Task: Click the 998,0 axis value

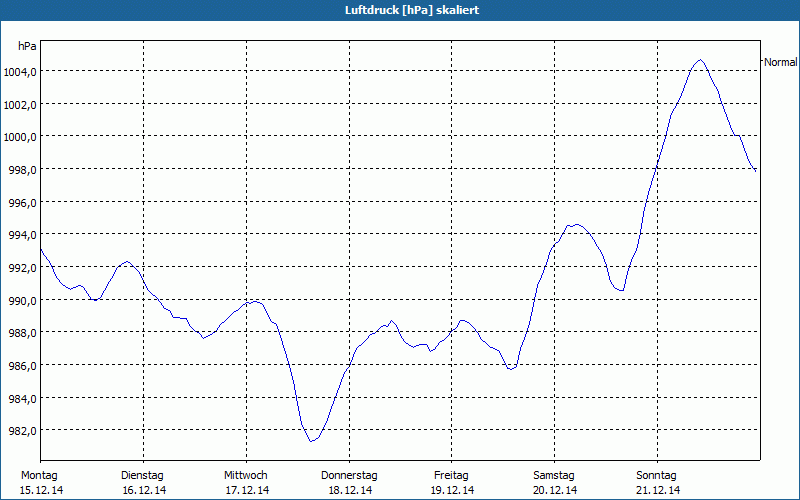Action: (x=22, y=170)
